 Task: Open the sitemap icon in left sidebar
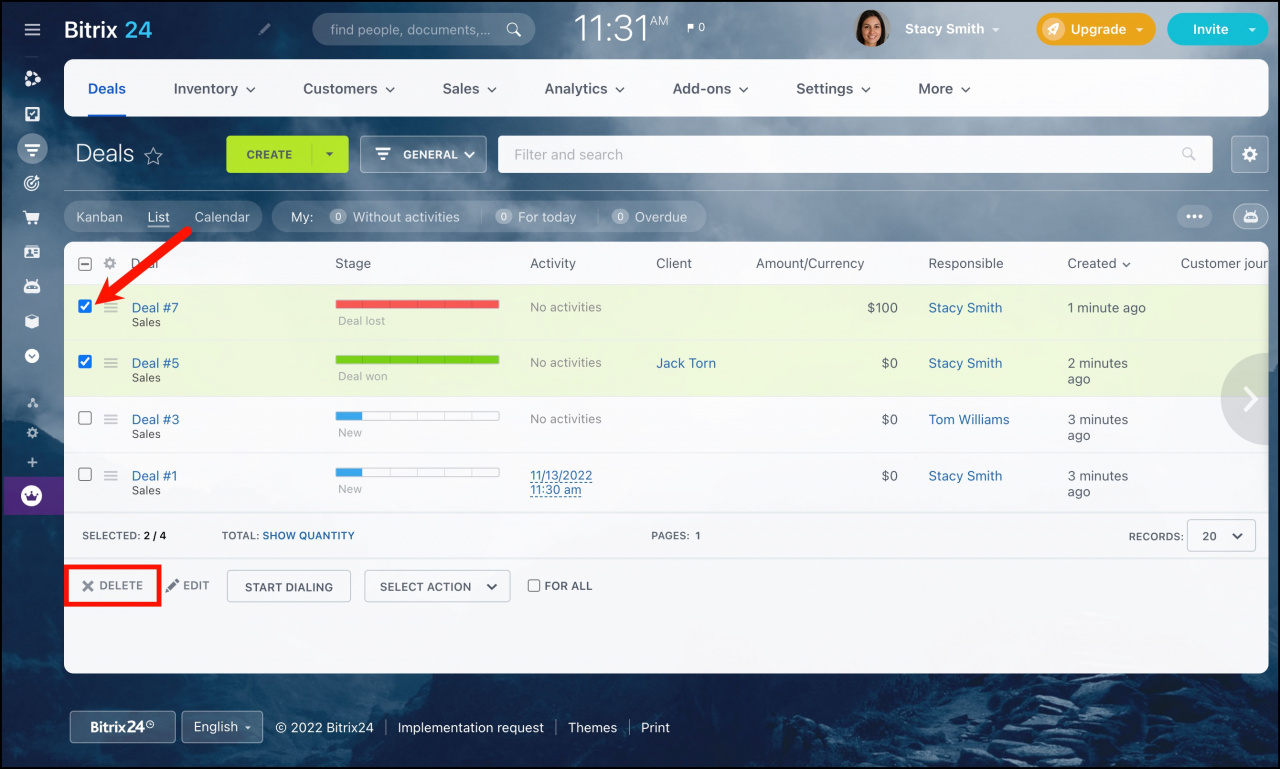coord(32,402)
